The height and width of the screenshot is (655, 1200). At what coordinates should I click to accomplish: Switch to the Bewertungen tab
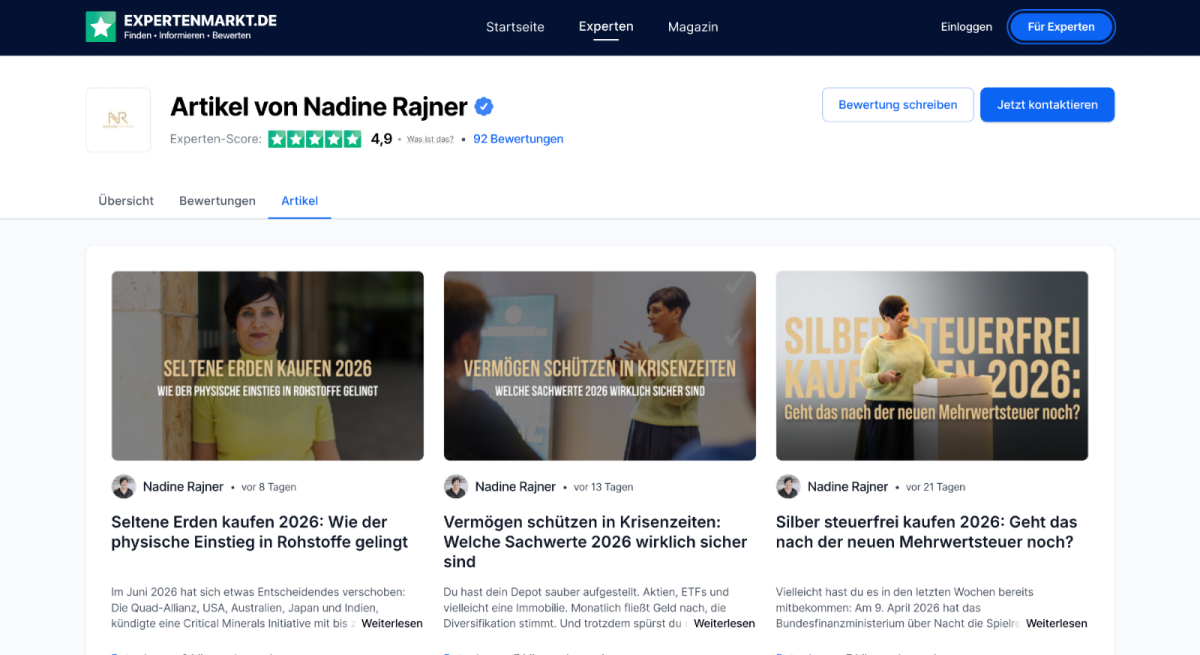tap(217, 201)
